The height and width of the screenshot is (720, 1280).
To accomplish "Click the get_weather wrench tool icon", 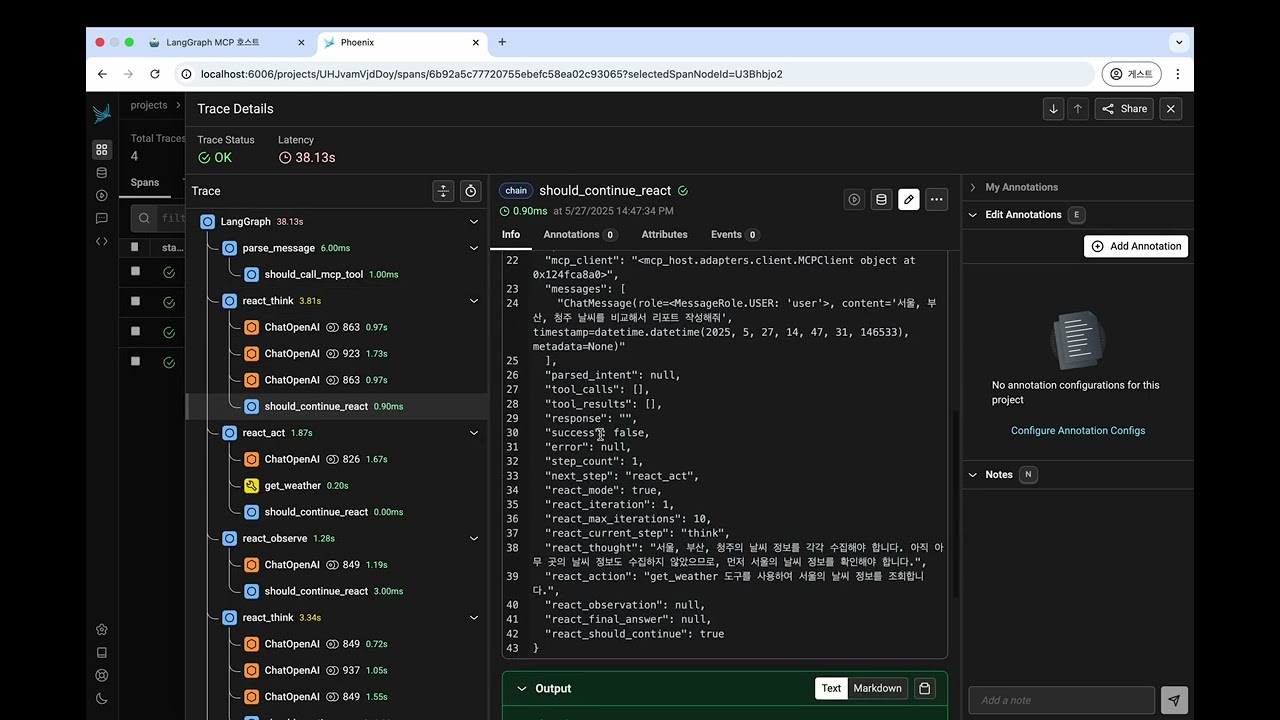I will pyautogui.click(x=252, y=486).
